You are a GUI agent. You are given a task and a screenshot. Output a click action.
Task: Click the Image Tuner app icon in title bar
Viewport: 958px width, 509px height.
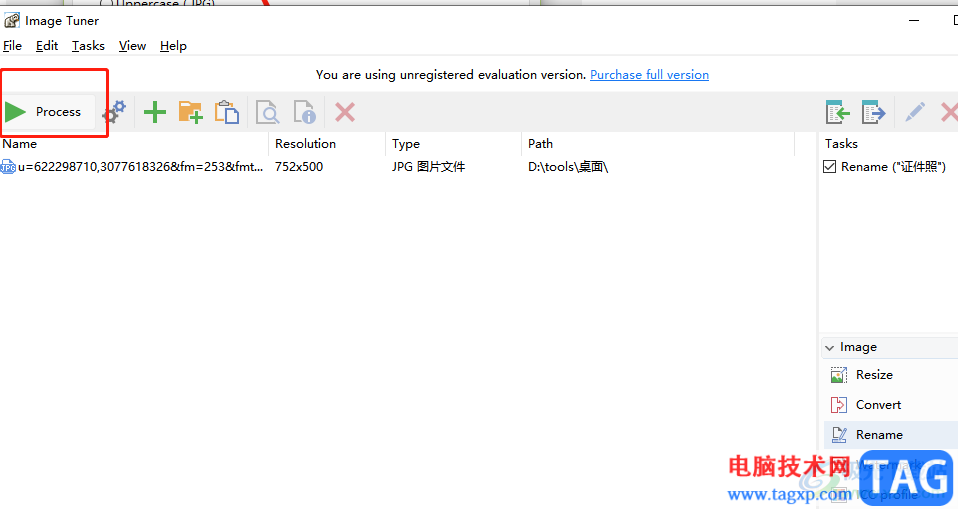[12, 21]
